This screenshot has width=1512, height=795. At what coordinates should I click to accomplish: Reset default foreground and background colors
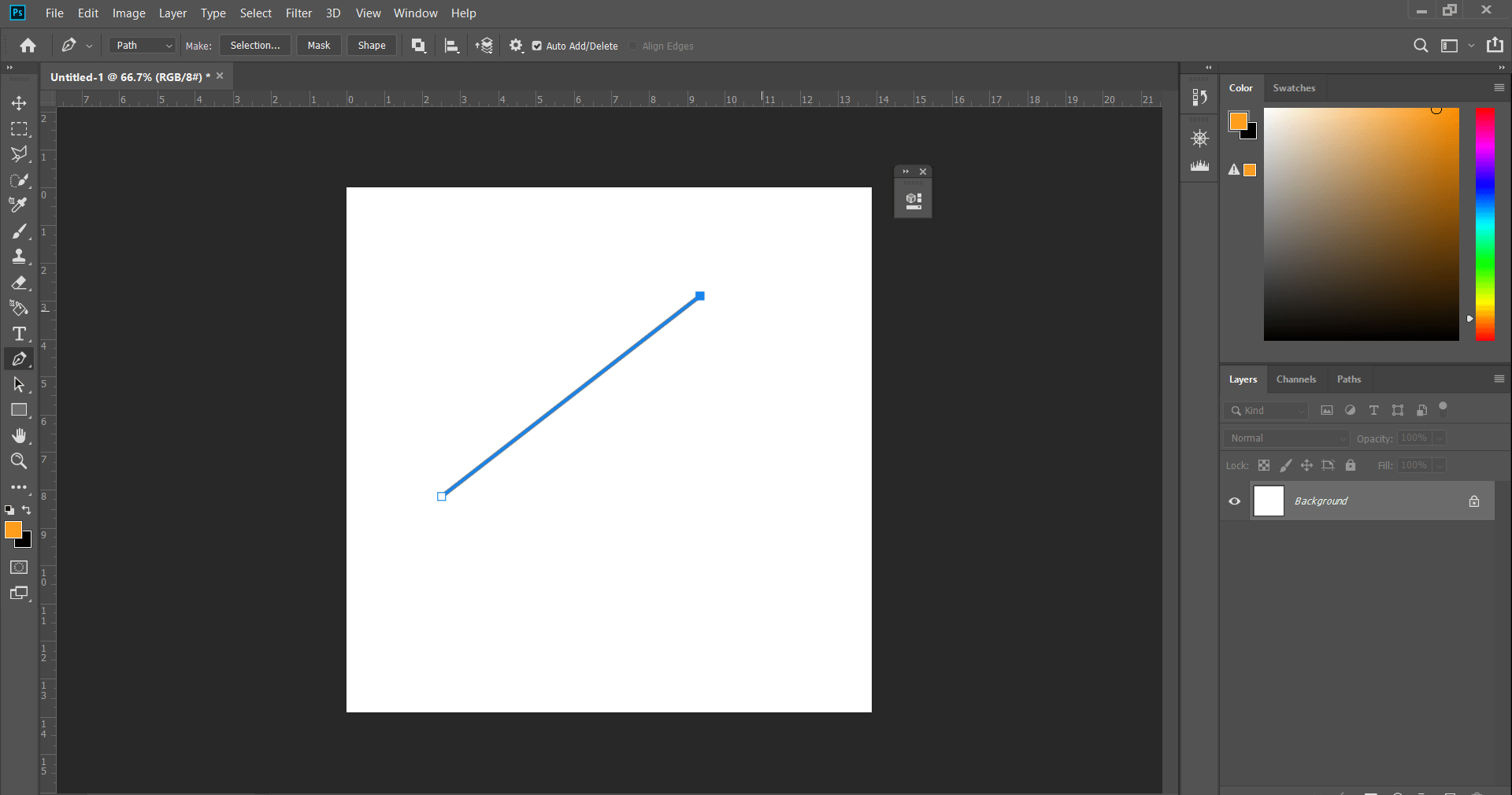[x=9, y=510]
